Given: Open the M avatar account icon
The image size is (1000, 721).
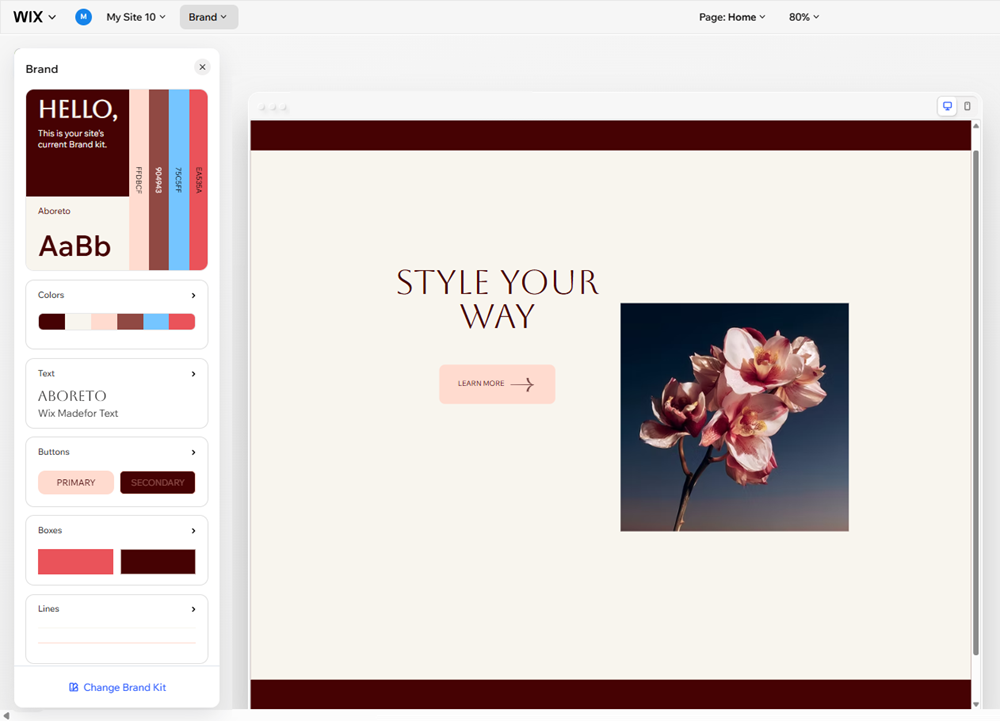Looking at the screenshot, I should coord(83,16).
